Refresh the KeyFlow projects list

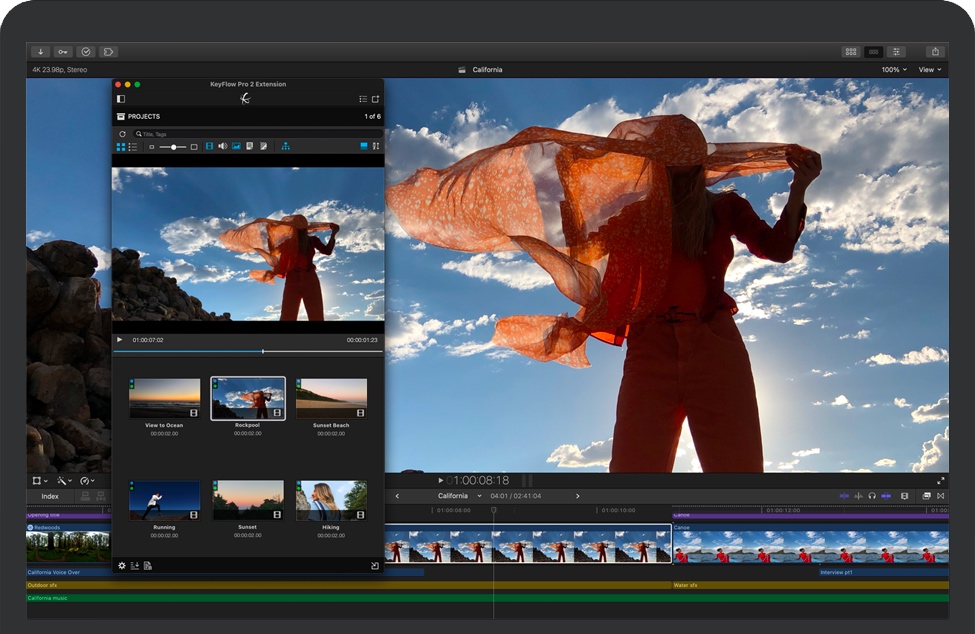tap(123, 133)
